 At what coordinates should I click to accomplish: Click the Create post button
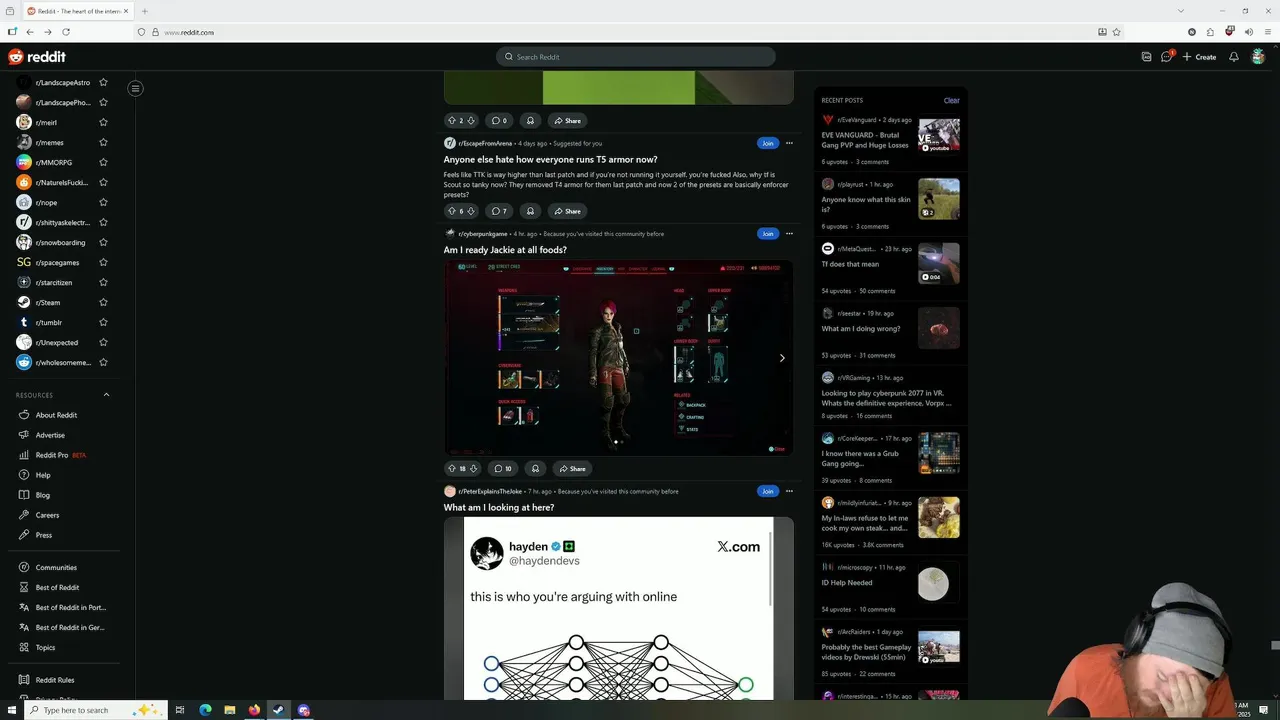[x=1199, y=57]
